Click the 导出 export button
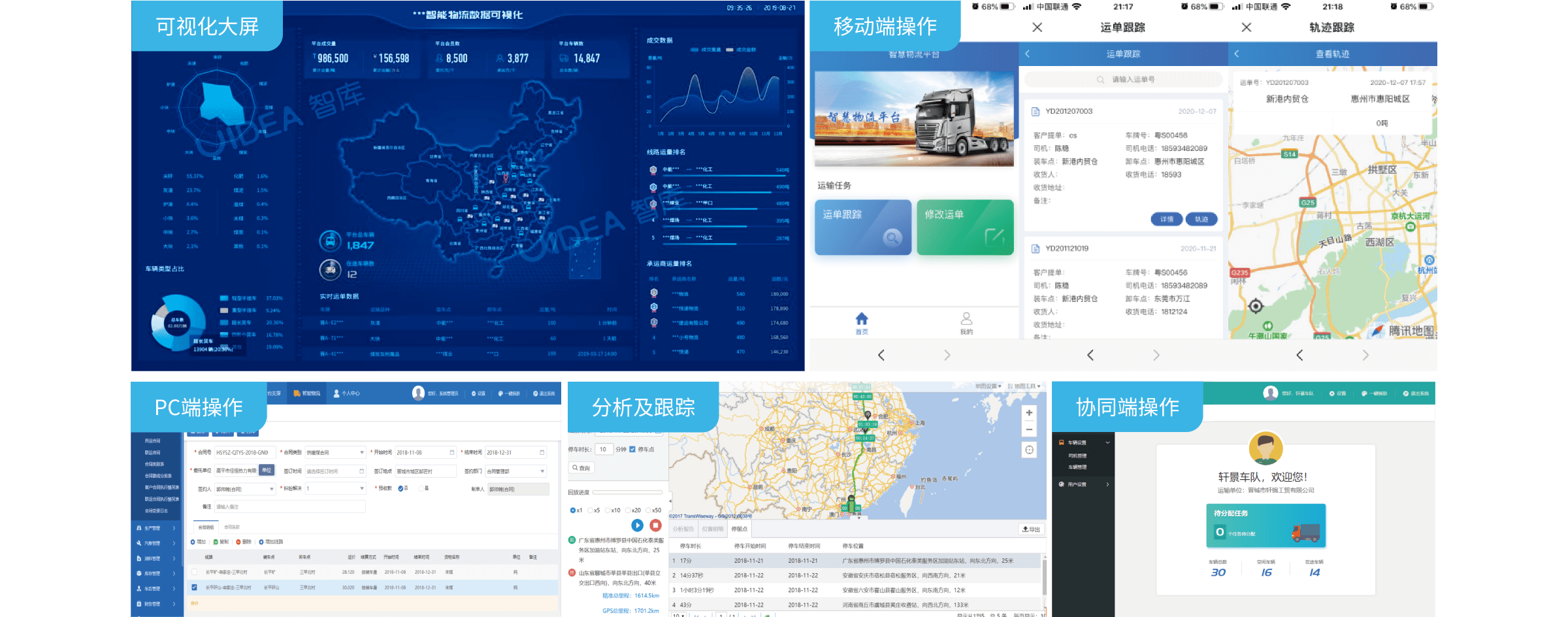1568x617 pixels. [x=1030, y=529]
